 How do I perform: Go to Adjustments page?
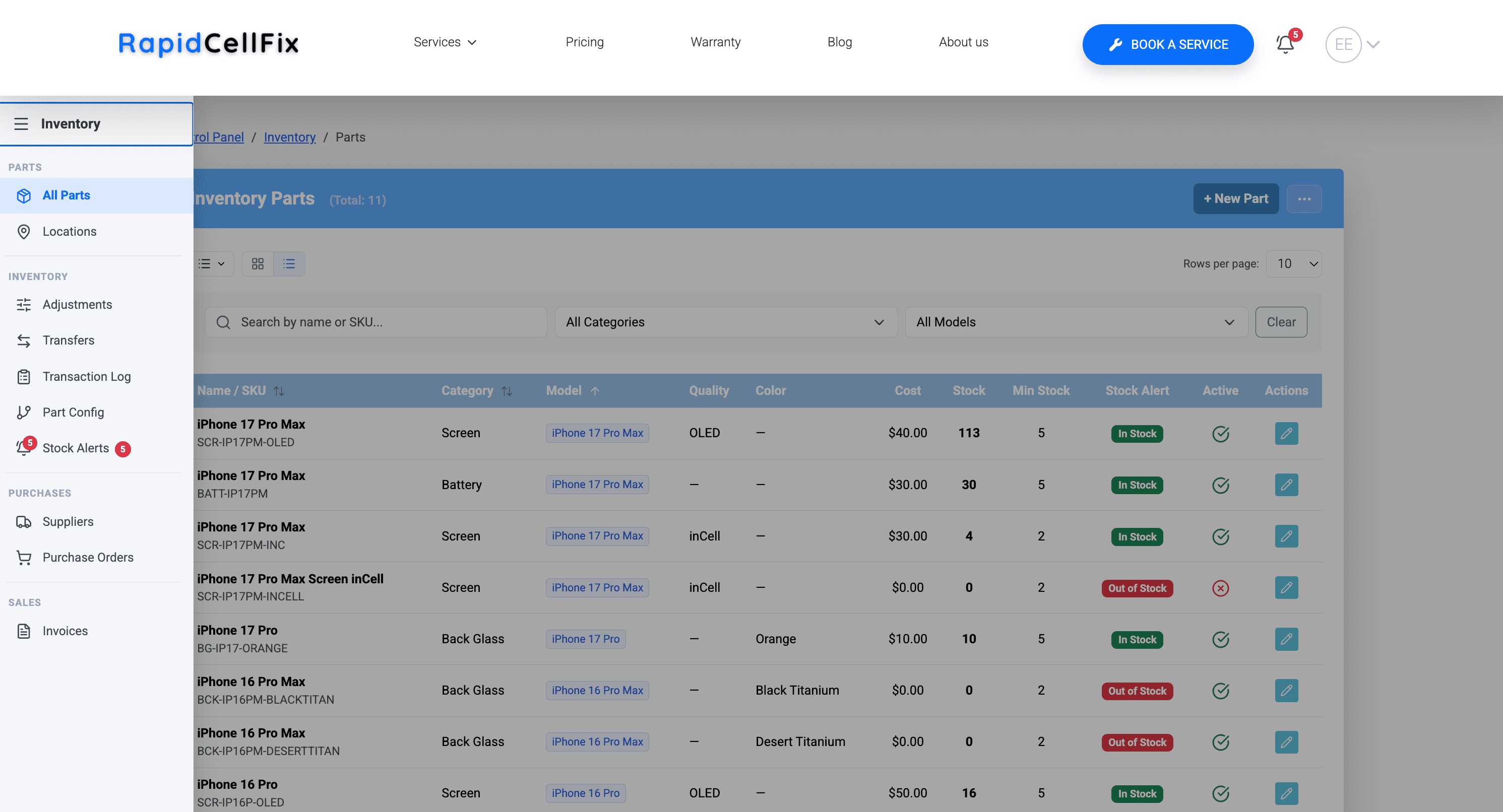pyautogui.click(x=96, y=304)
